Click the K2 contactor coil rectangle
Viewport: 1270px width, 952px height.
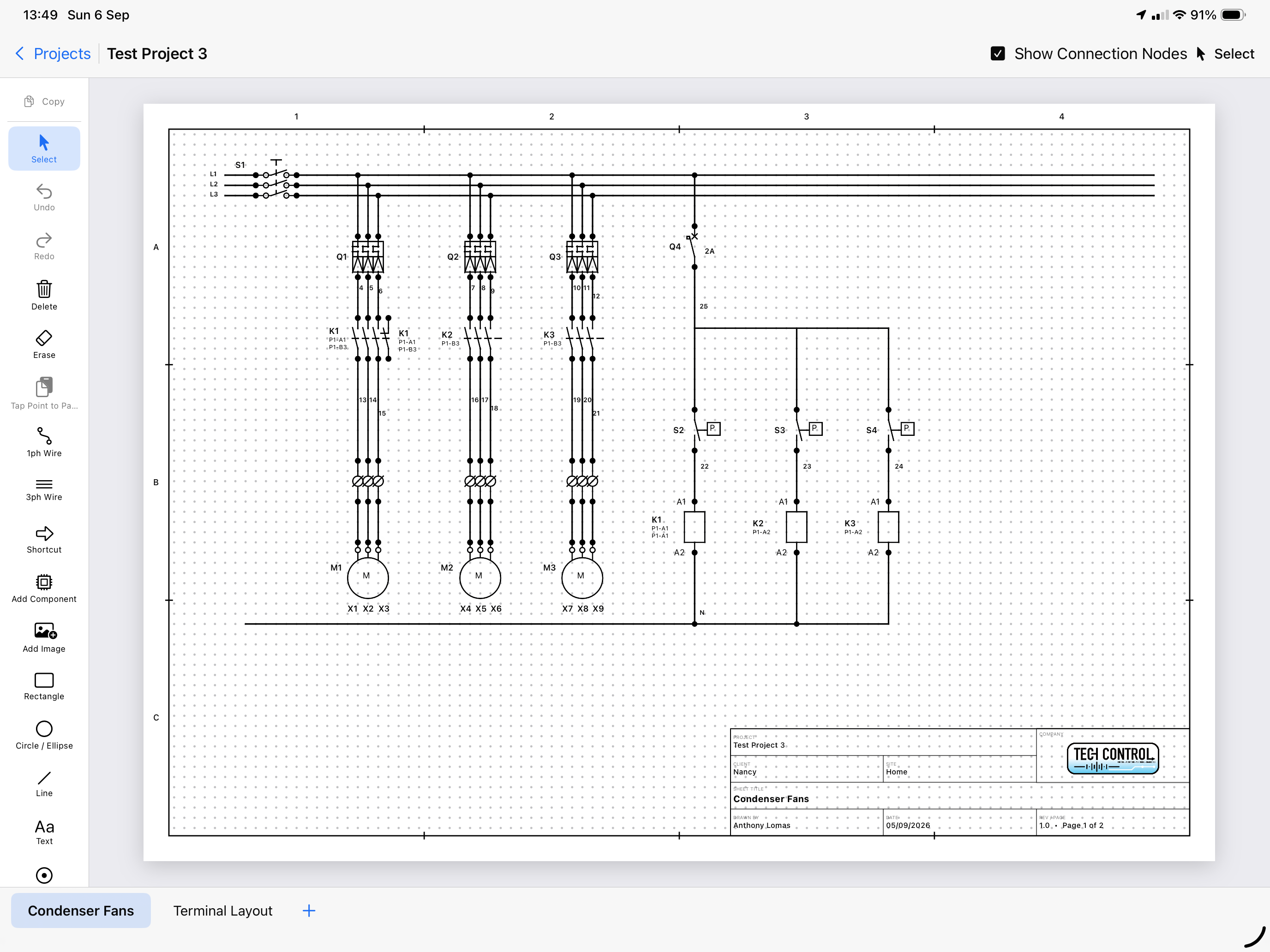797,527
